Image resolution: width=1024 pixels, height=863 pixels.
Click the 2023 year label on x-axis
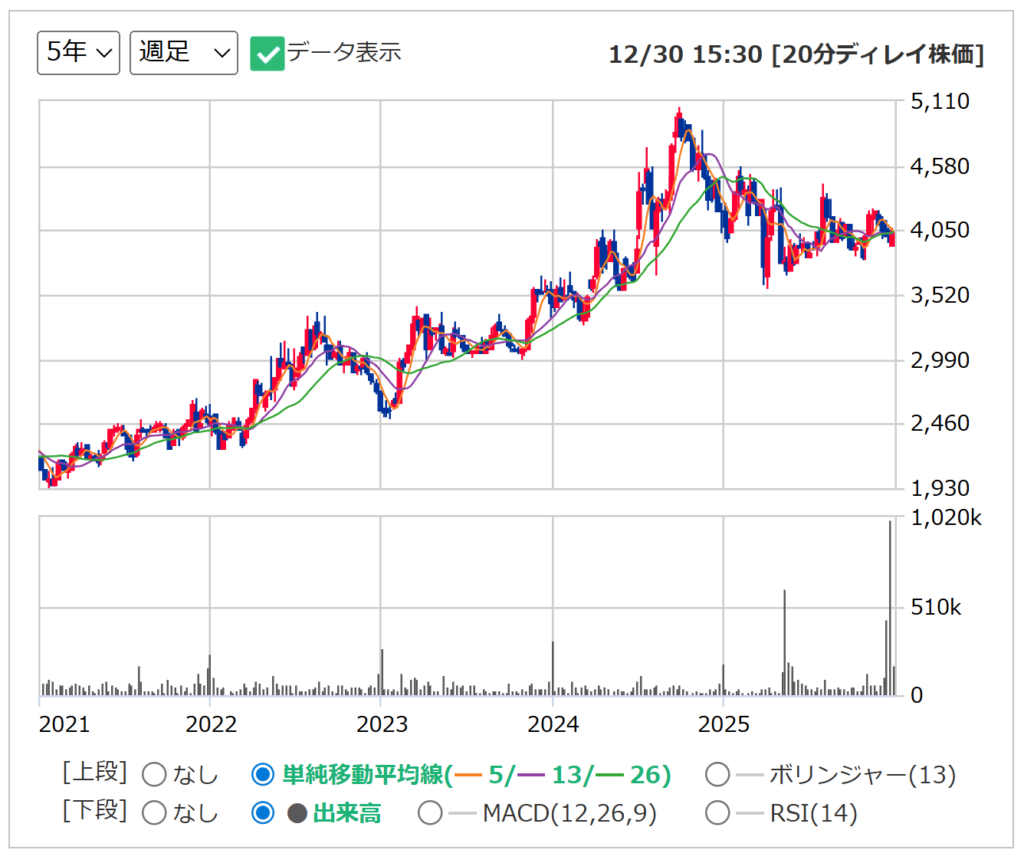pos(381,724)
